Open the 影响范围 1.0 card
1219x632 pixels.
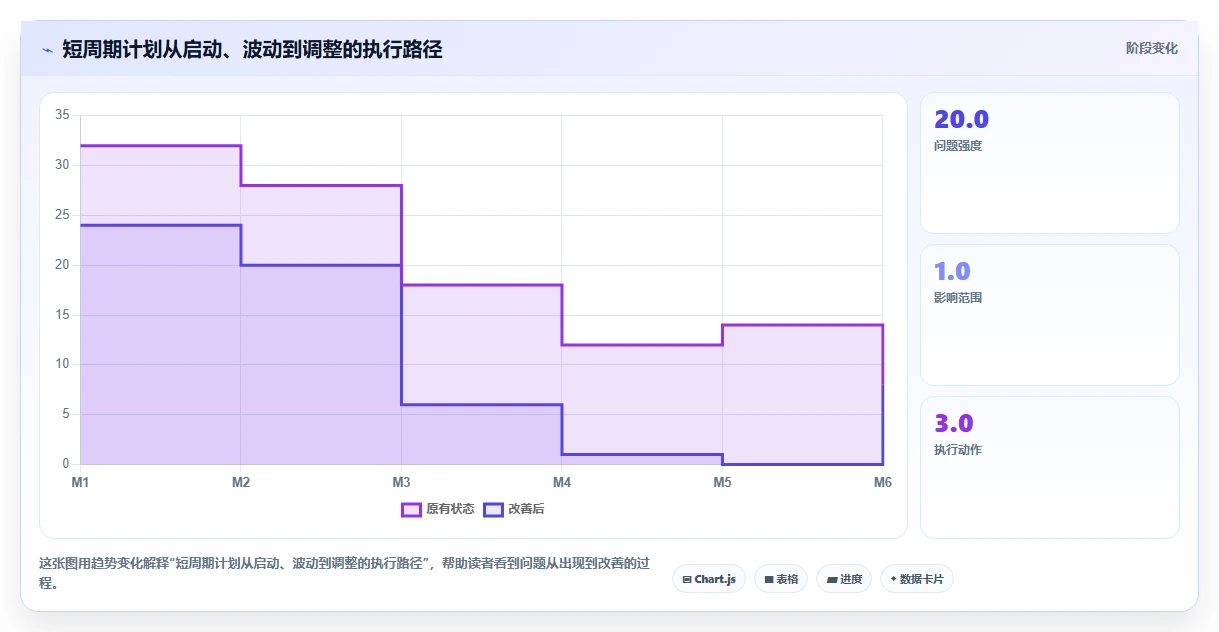[1050, 315]
